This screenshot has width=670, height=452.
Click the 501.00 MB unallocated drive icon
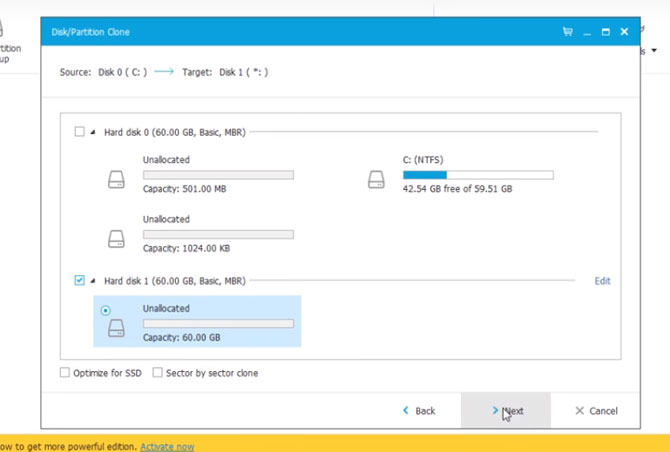[116, 179]
